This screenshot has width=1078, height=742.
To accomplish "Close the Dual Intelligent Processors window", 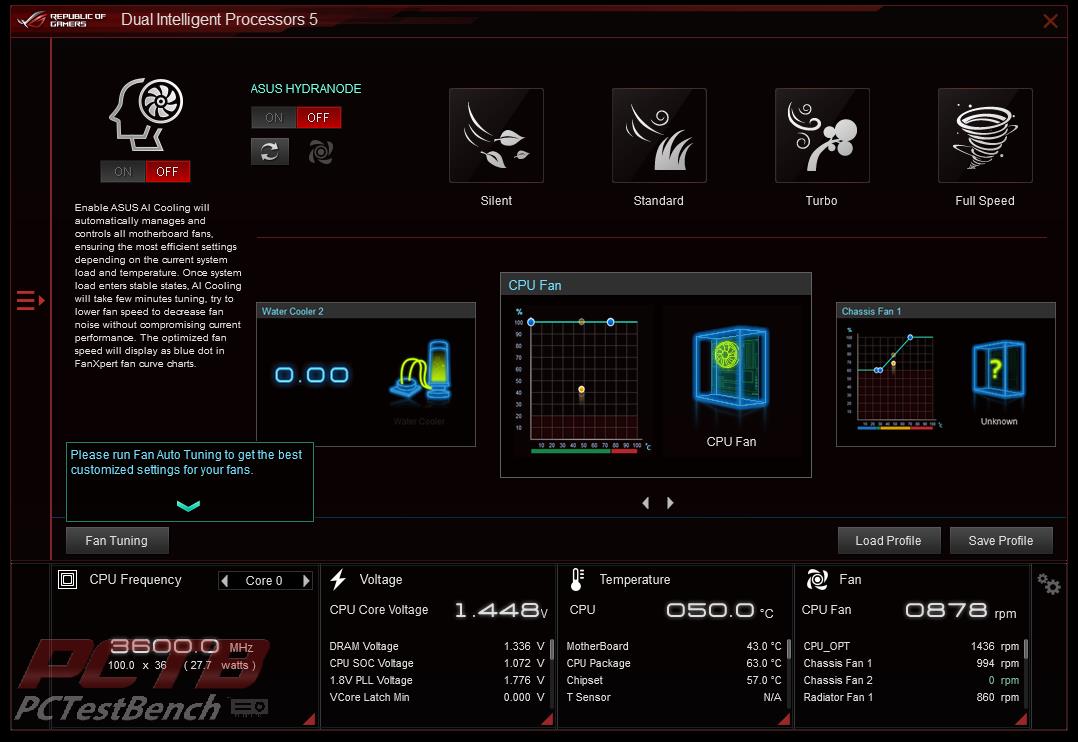I will [x=1050, y=21].
